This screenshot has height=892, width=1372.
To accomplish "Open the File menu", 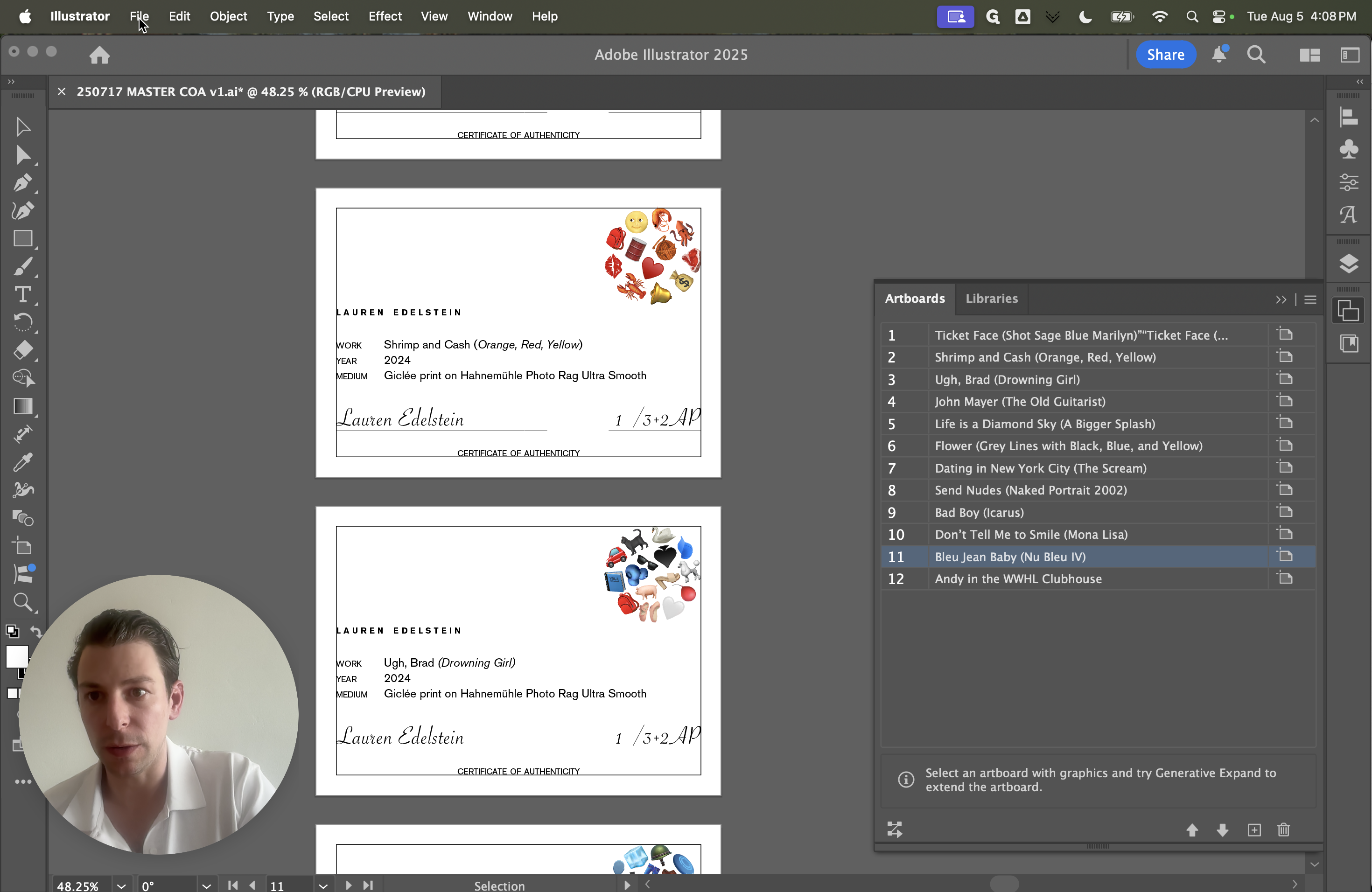I will click(x=139, y=16).
